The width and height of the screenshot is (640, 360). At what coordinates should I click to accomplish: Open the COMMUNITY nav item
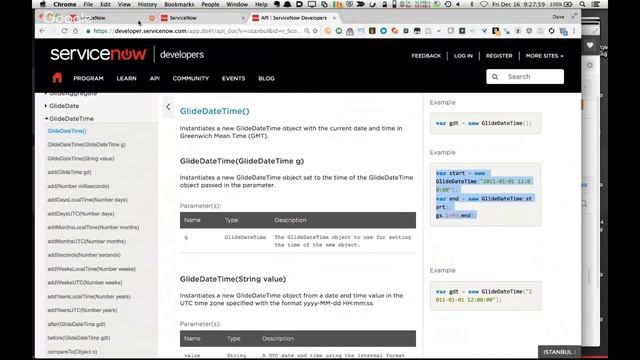[x=191, y=78]
